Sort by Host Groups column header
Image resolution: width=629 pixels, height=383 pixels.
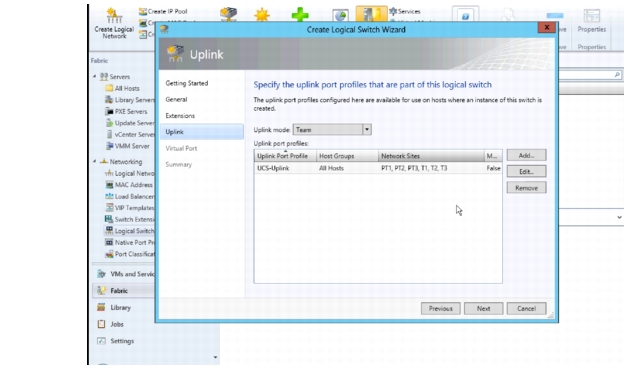point(347,156)
